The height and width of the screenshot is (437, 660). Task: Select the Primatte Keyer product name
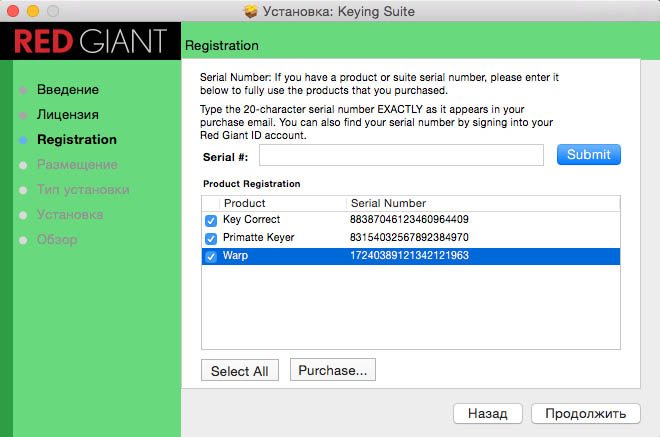tap(258, 237)
